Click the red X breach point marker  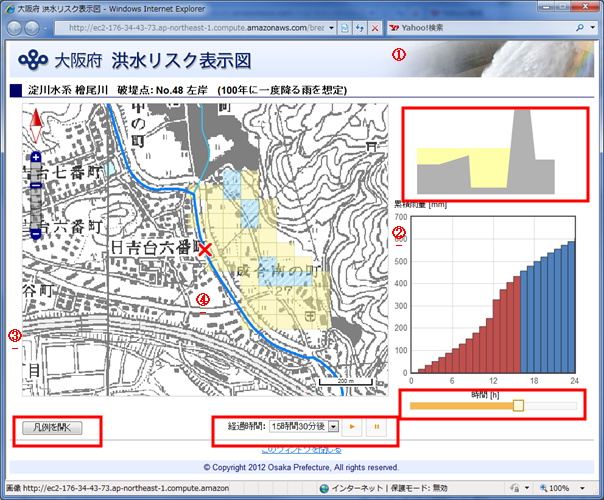(205, 249)
